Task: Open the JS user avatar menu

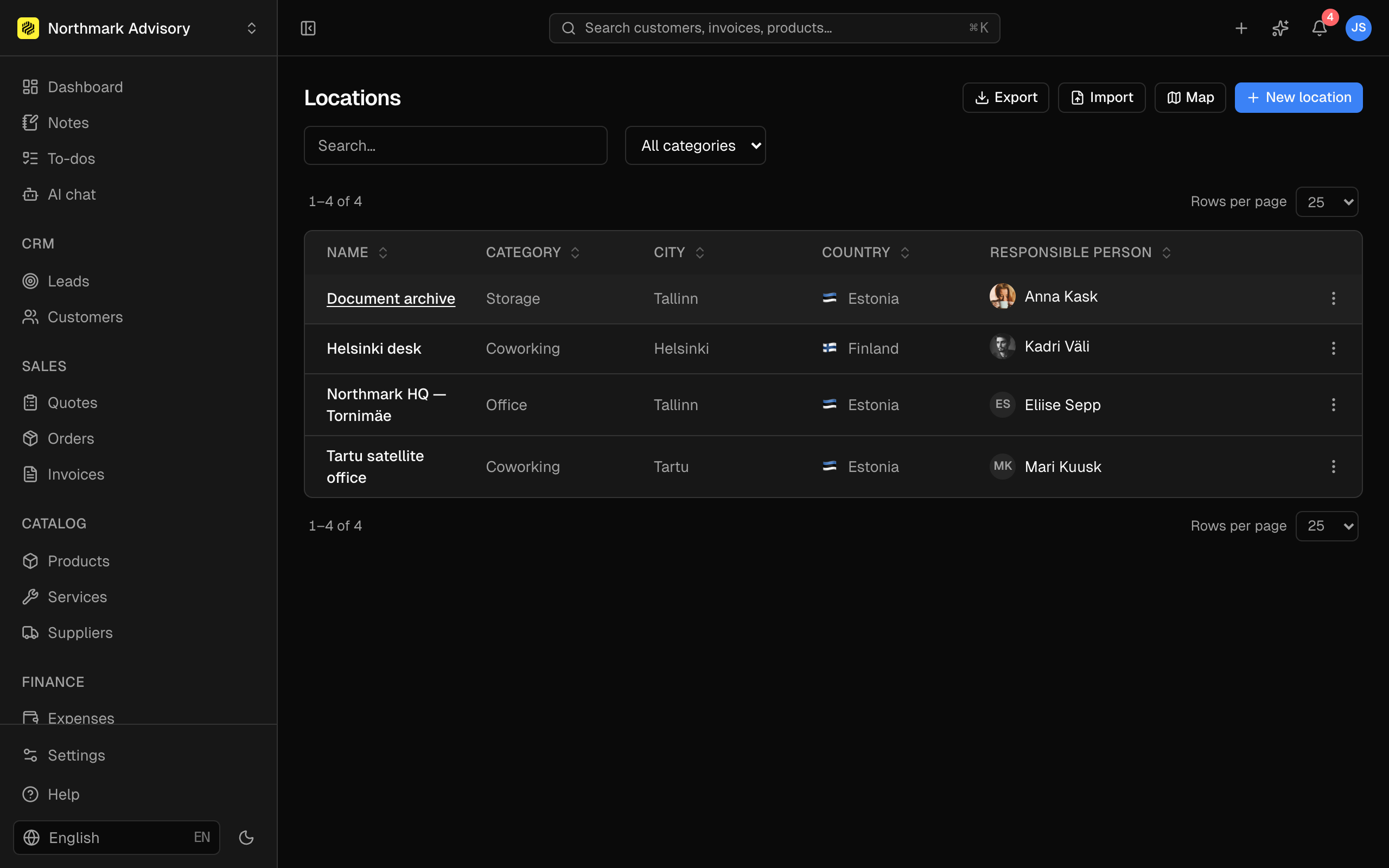Action: (1358, 28)
